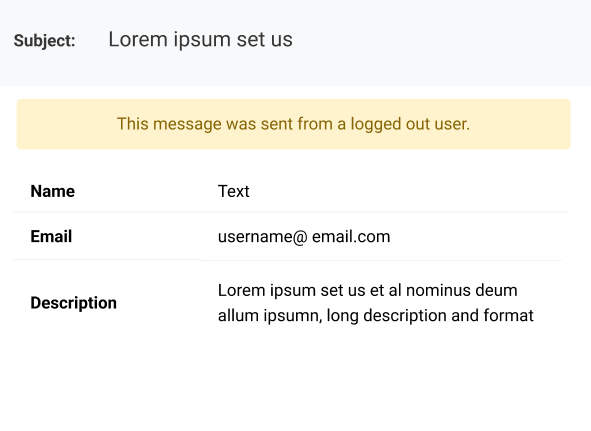Click 'long description' in the description text
Viewport: 591px width, 431px height.
[x=386, y=316]
